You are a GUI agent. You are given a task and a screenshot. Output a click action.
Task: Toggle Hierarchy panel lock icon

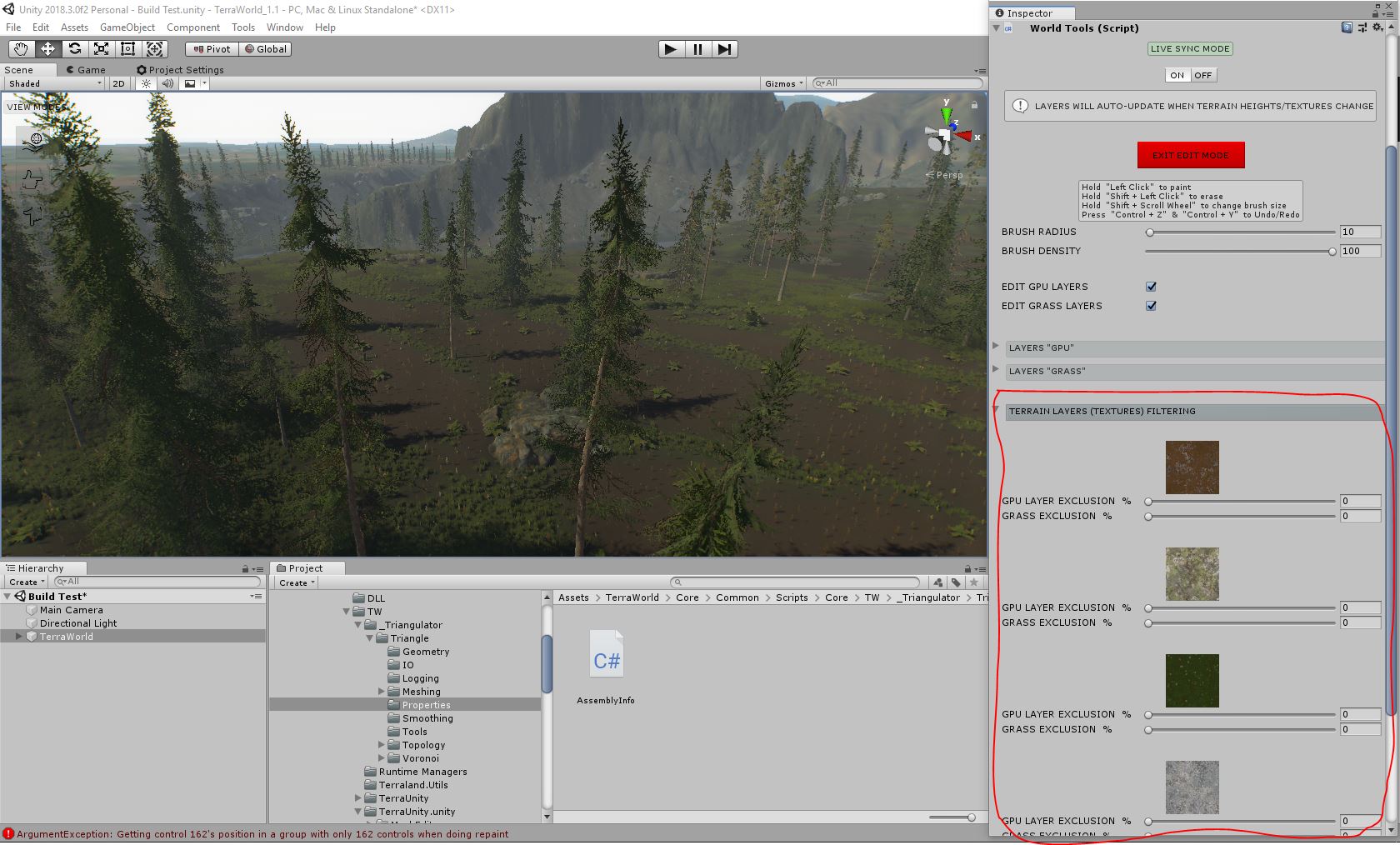(x=245, y=569)
